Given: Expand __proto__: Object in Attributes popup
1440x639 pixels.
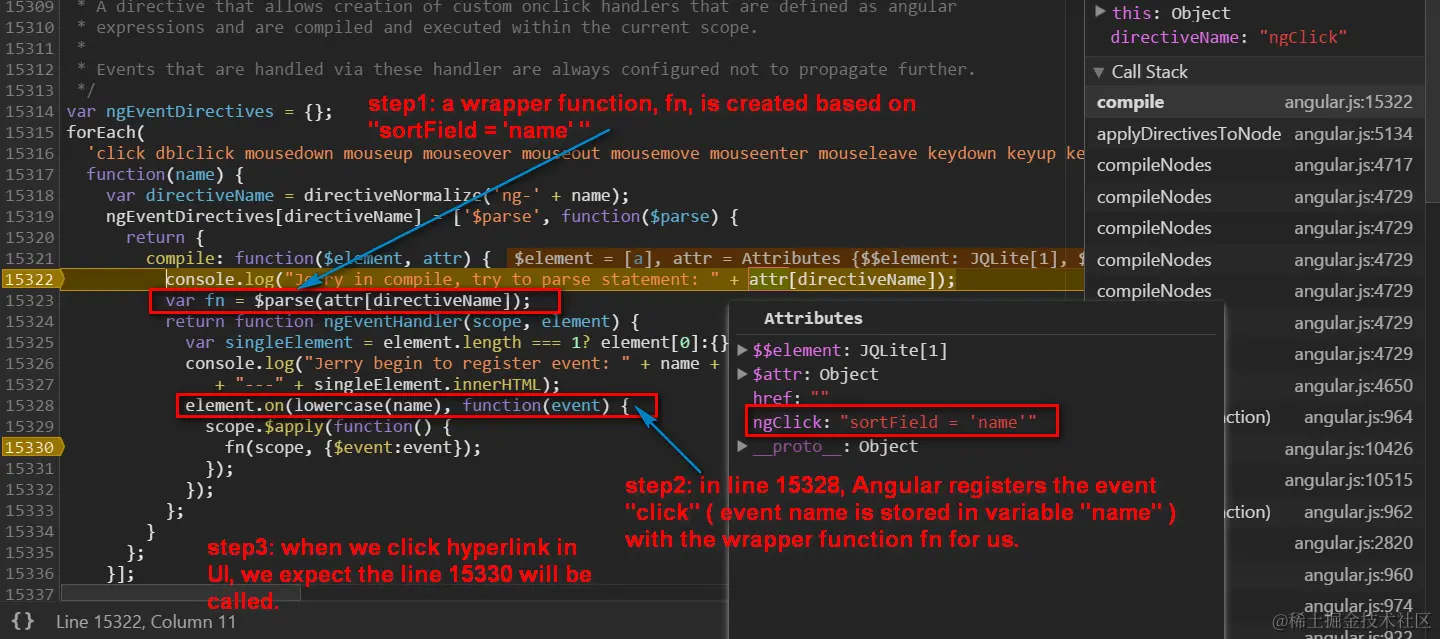Looking at the screenshot, I should click(x=742, y=446).
